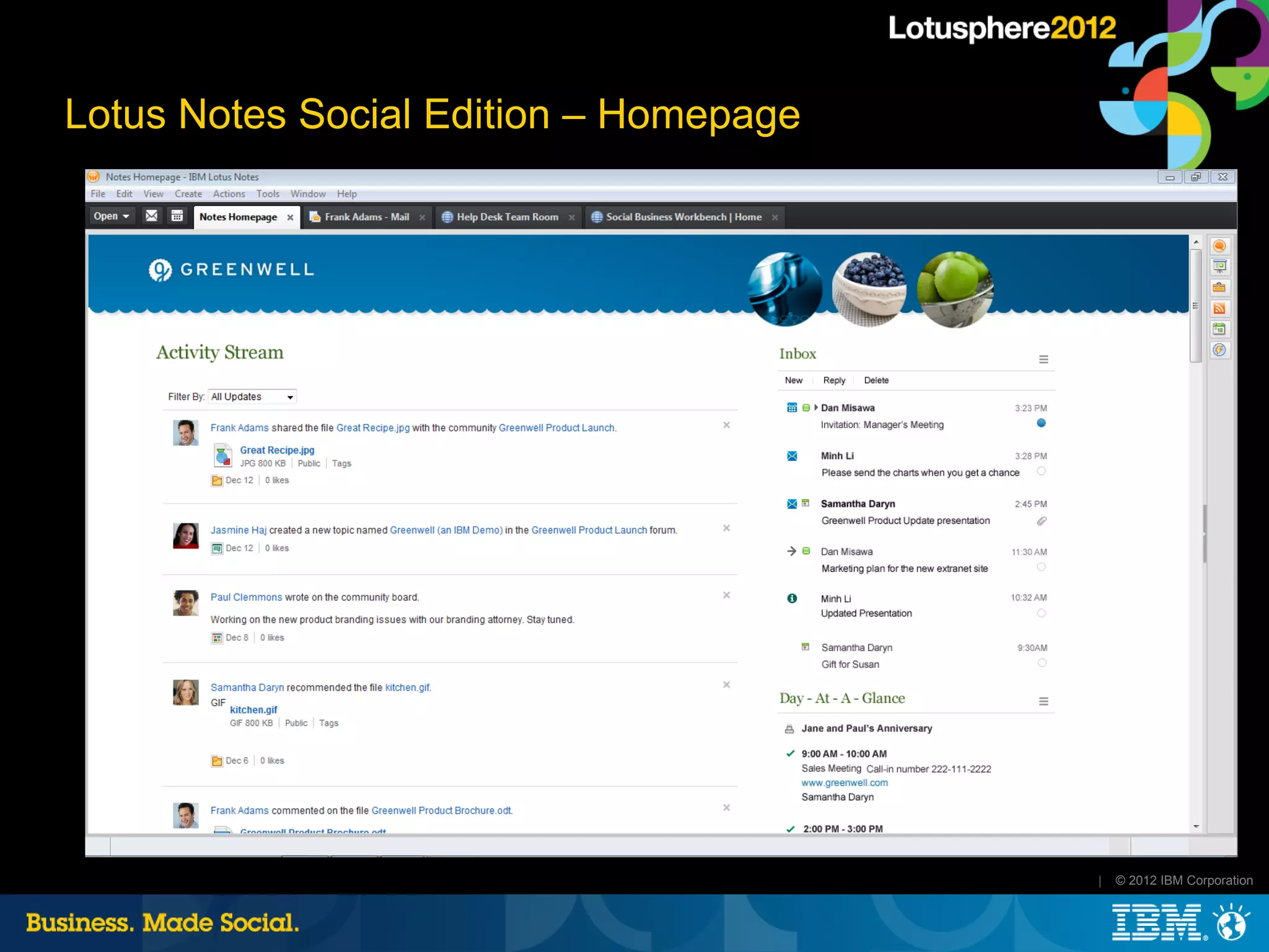Click checkmark beside 9:00 AM - 10:00 AM entry
The width and height of the screenshot is (1269, 952).
(x=790, y=754)
